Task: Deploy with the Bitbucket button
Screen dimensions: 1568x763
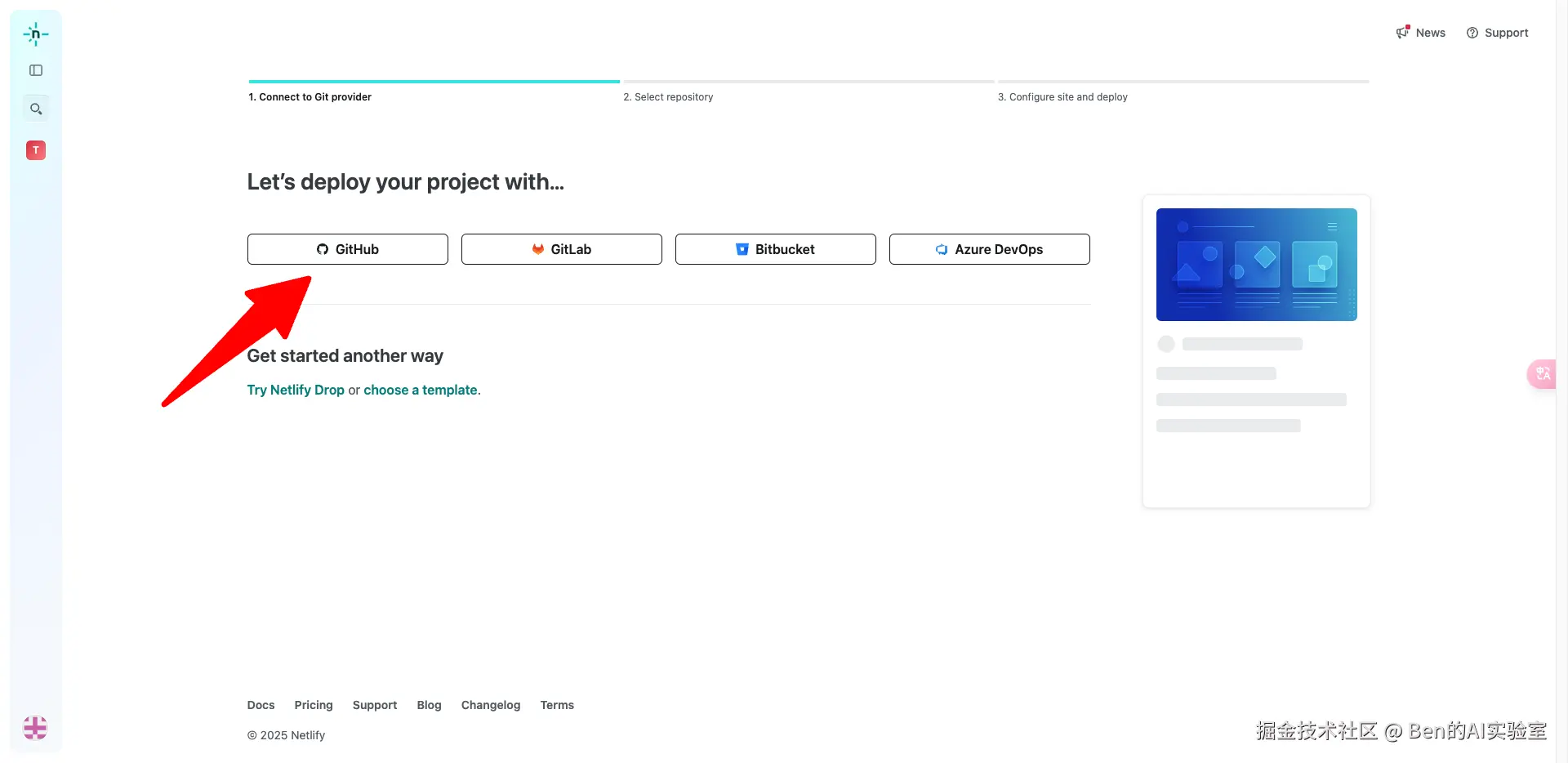Action: (x=776, y=249)
